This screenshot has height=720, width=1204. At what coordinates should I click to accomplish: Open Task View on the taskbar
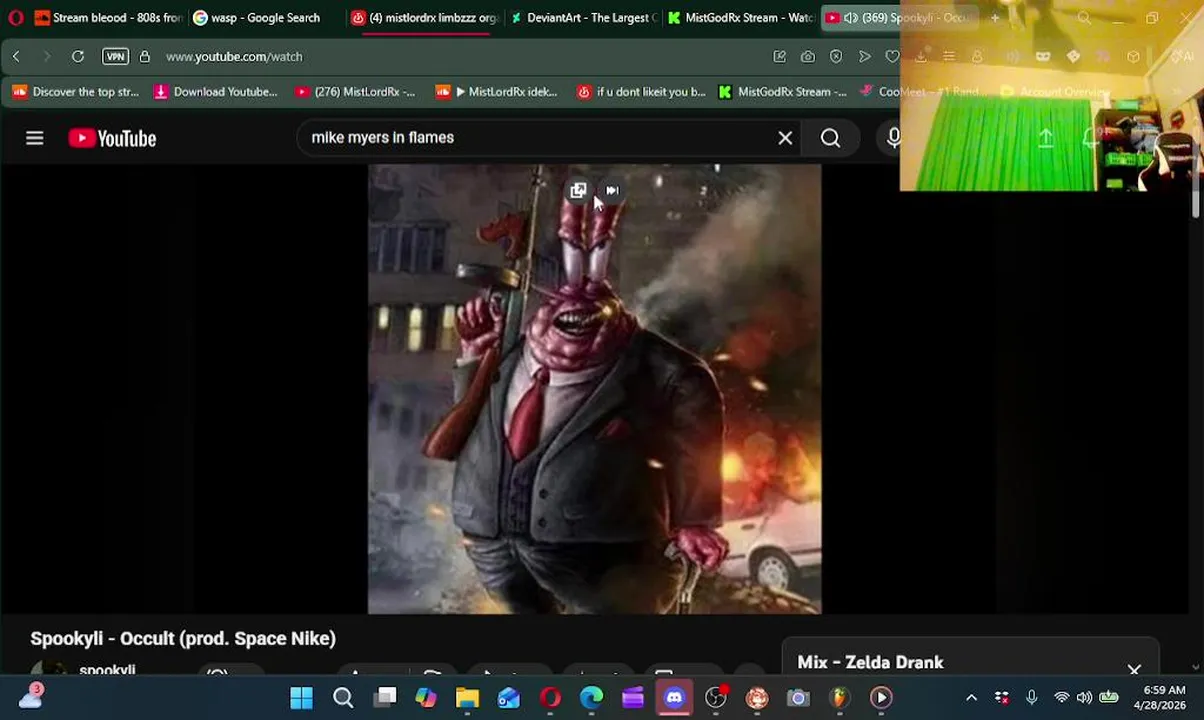pyautogui.click(x=385, y=697)
